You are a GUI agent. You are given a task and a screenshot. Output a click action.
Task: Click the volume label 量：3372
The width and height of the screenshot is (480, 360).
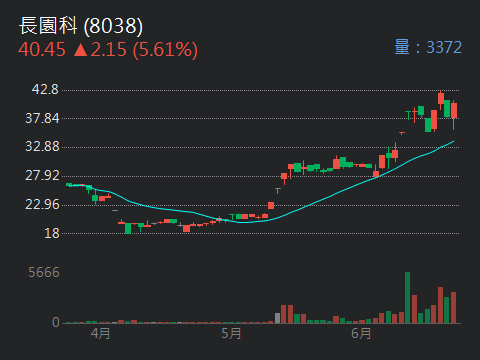point(428,47)
